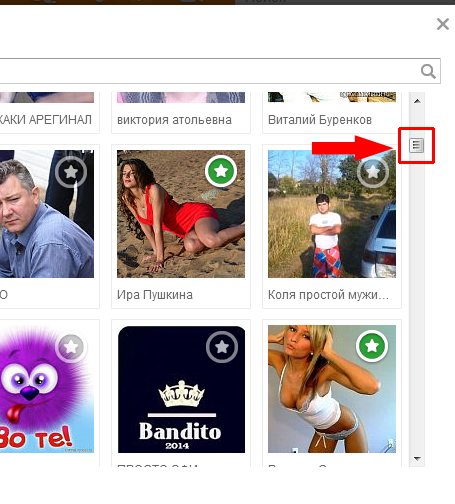Screen dimensions: 455x504
Task: Toggle the star on the man in the blue shirt
Action: pos(71,172)
